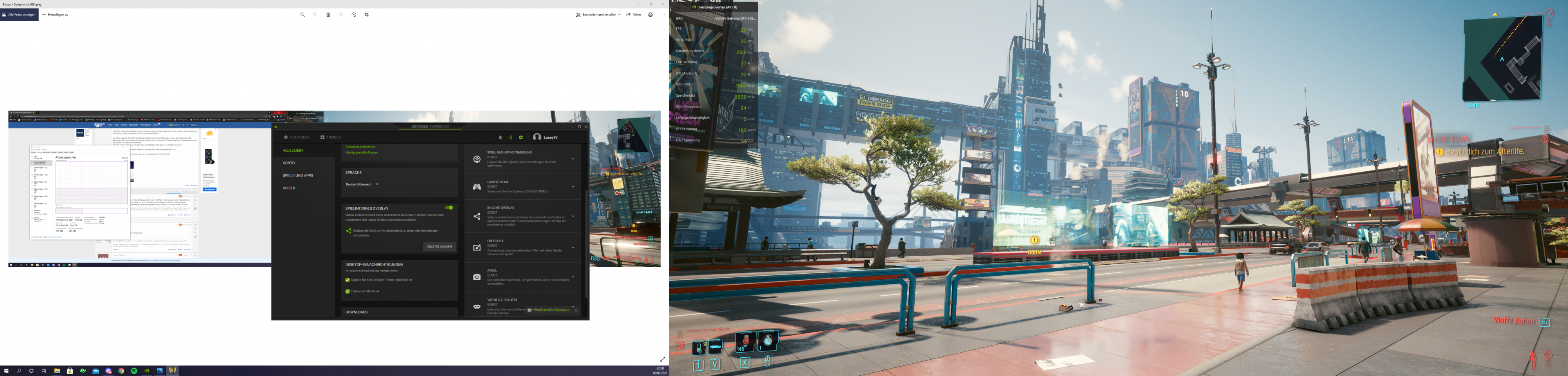Toggle fullscreen via the expand arrows icon
Image resolution: width=1568 pixels, height=376 pixels.
[x=662, y=359]
